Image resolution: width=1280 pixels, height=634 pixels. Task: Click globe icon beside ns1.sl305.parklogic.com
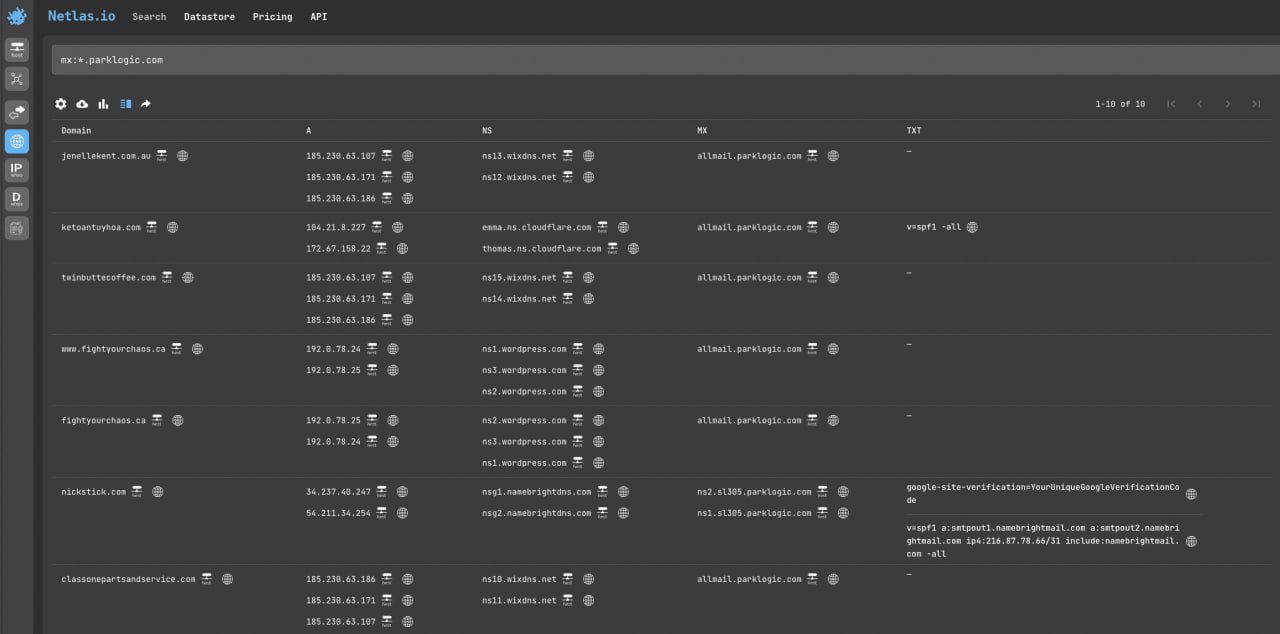[843, 513]
